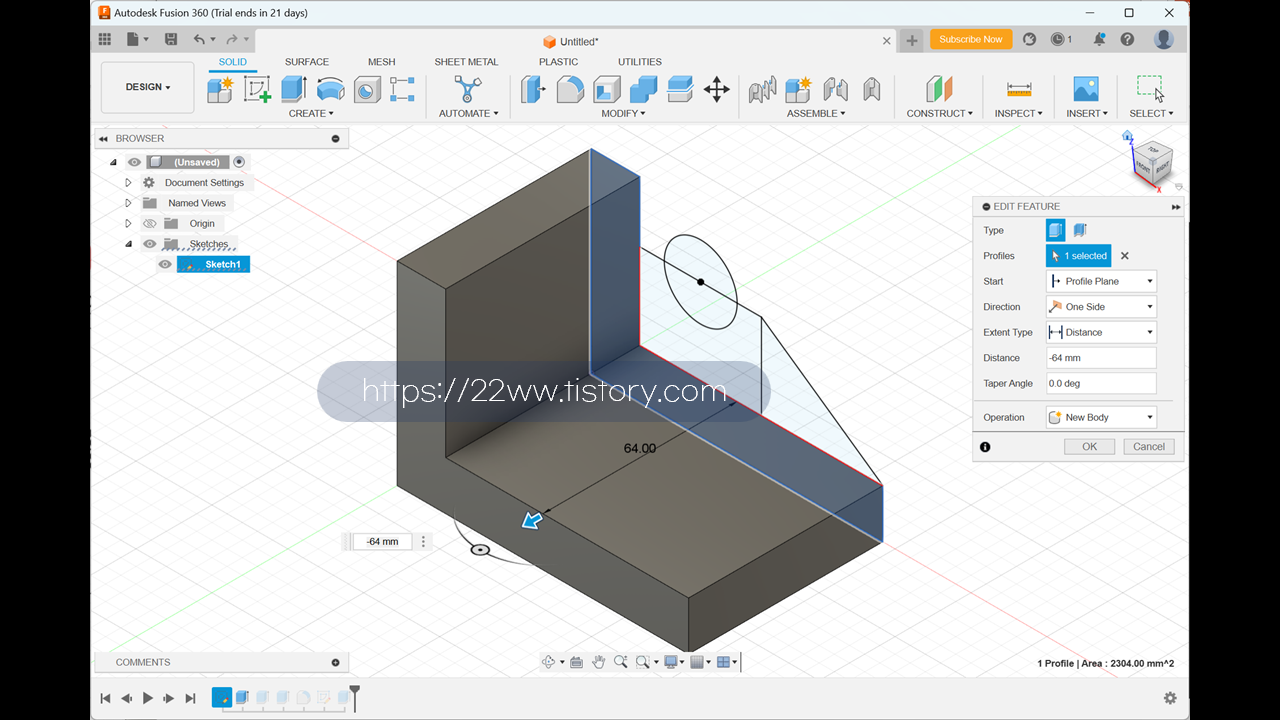Switch to the PLASTIC tab
Image resolution: width=1280 pixels, height=720 pixels.
pyautogui.click(x=558, y=62)
